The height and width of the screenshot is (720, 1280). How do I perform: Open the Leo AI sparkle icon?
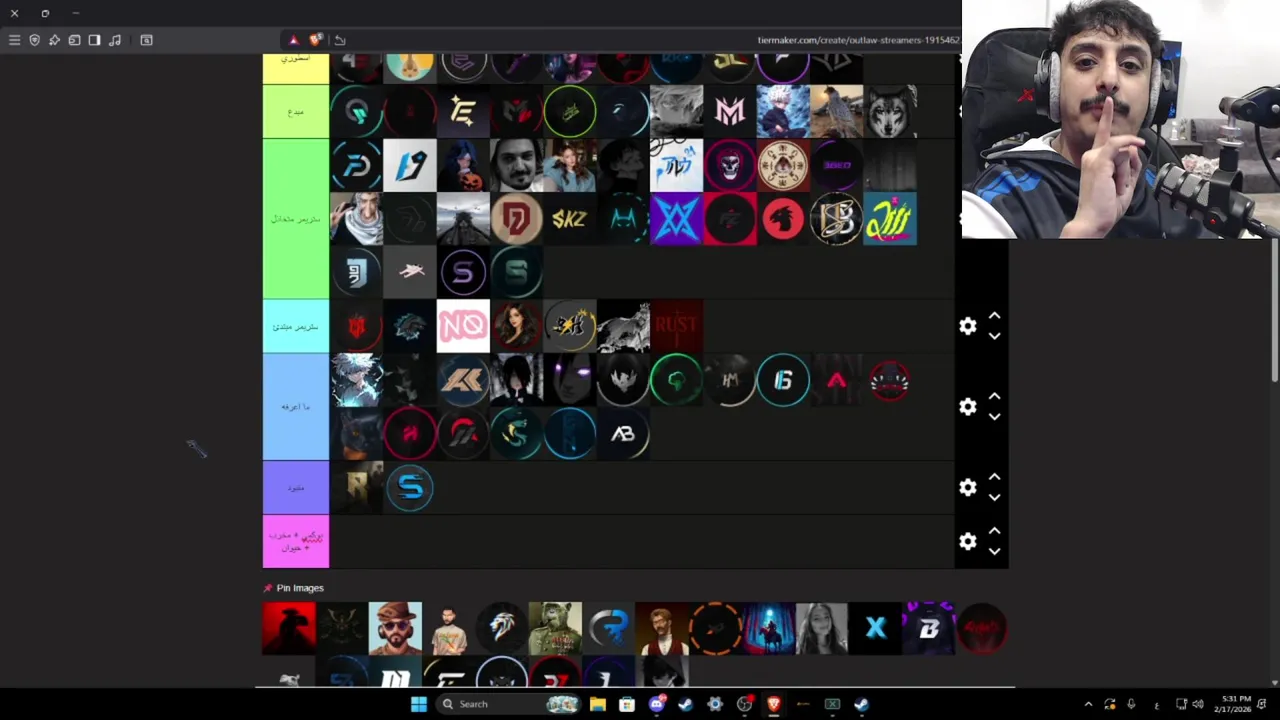pos(54,40)
